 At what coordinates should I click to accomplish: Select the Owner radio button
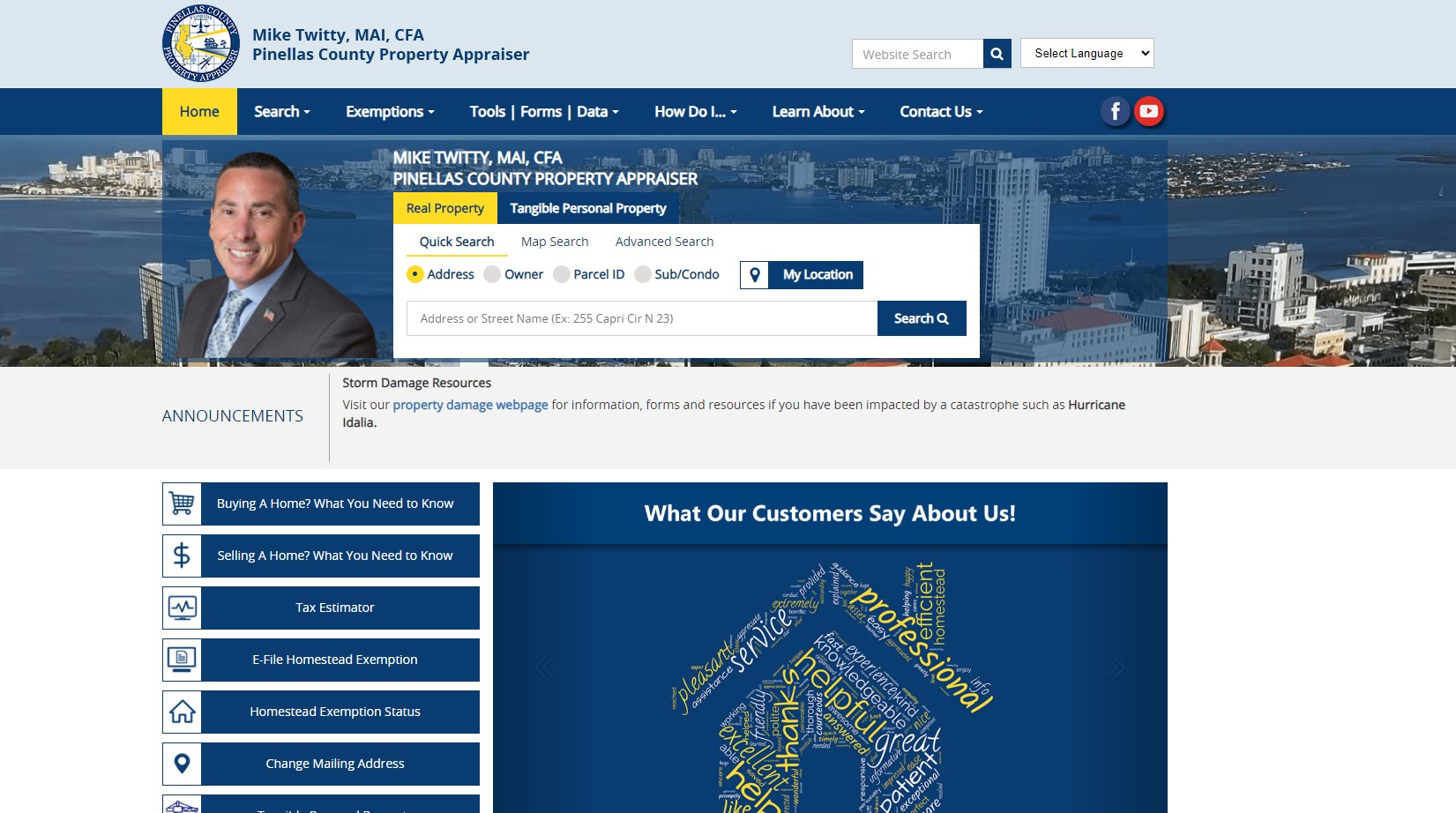pos(492,274)
